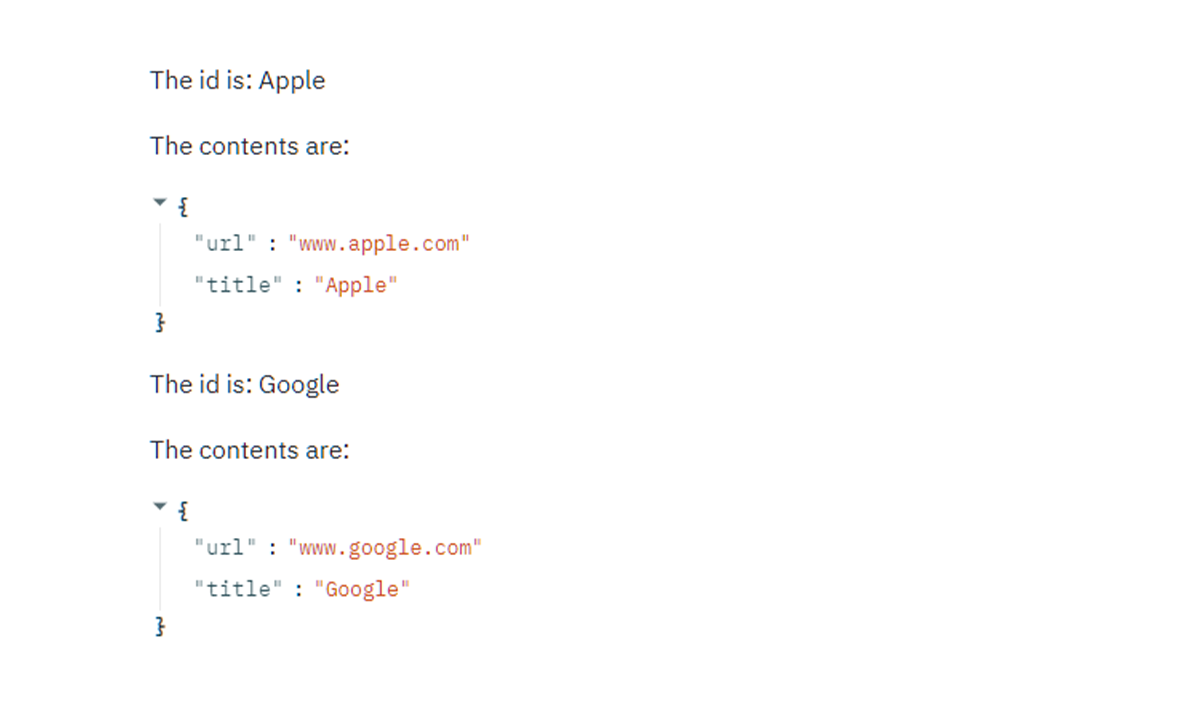Click the "www.apple.com" string value
Viewport: 1200px width, 724px height.
point(378,243)
